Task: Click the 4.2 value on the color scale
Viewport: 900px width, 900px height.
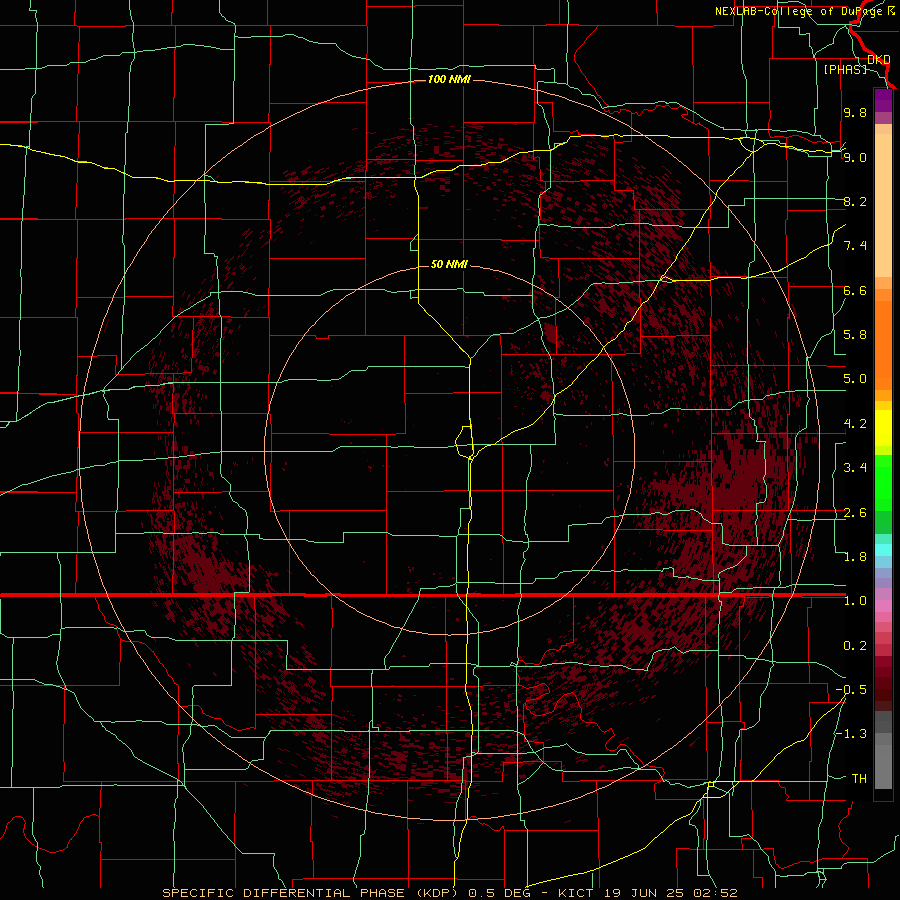Action: tap(855, 424)
